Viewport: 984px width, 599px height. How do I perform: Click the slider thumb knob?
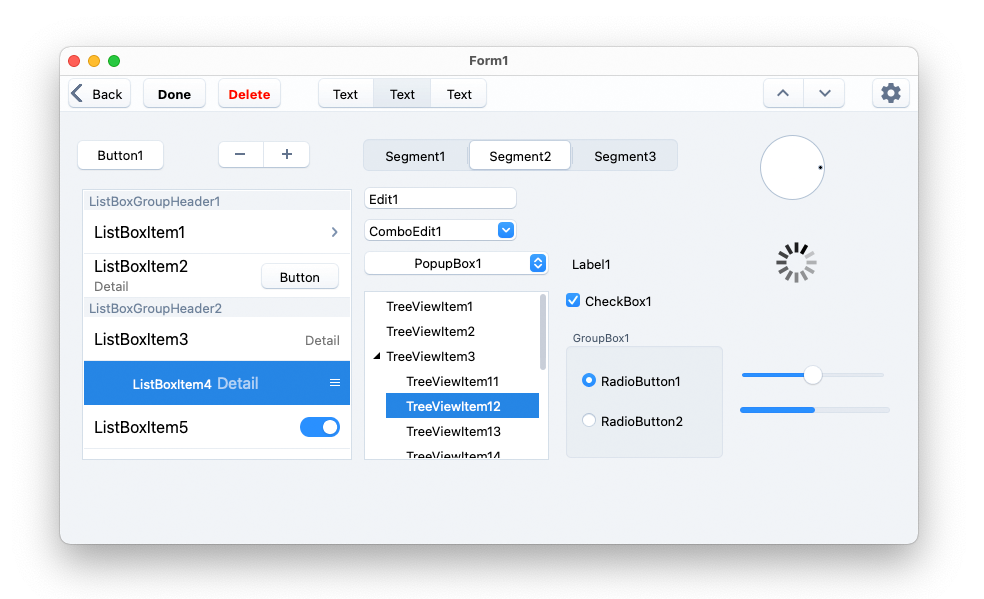click(x=813, y=375)
